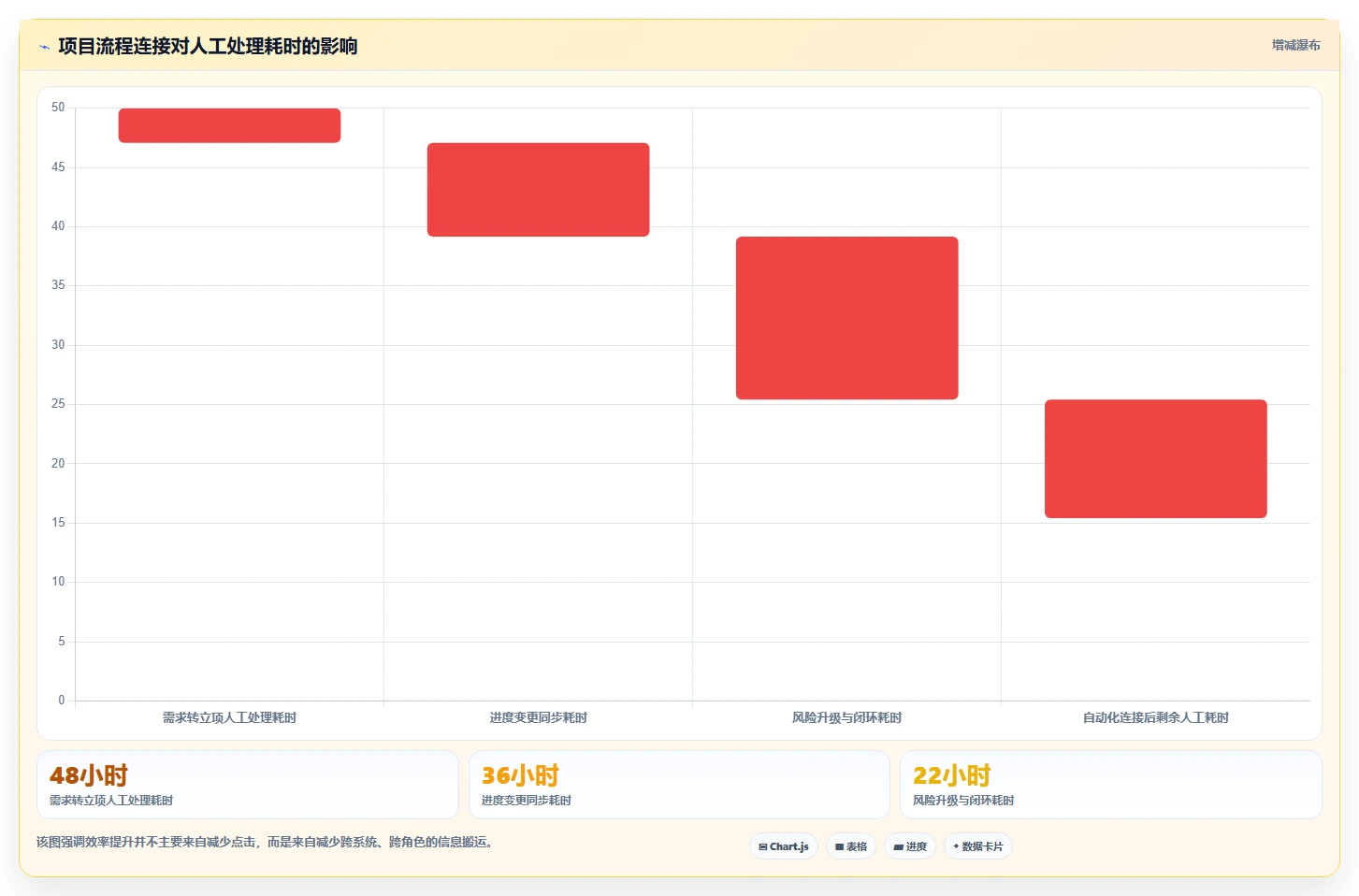
Task: Click the icon before the chart title
Action: [44, 47]
